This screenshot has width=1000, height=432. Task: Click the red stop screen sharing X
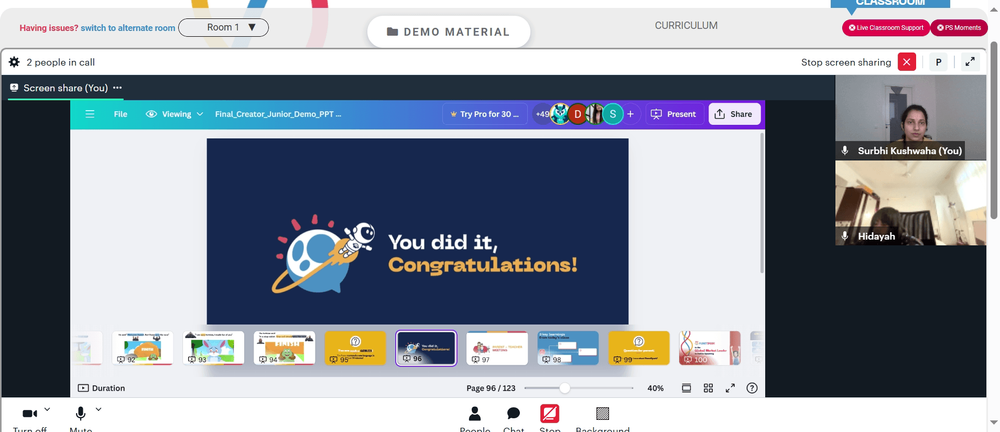point(906,62)
